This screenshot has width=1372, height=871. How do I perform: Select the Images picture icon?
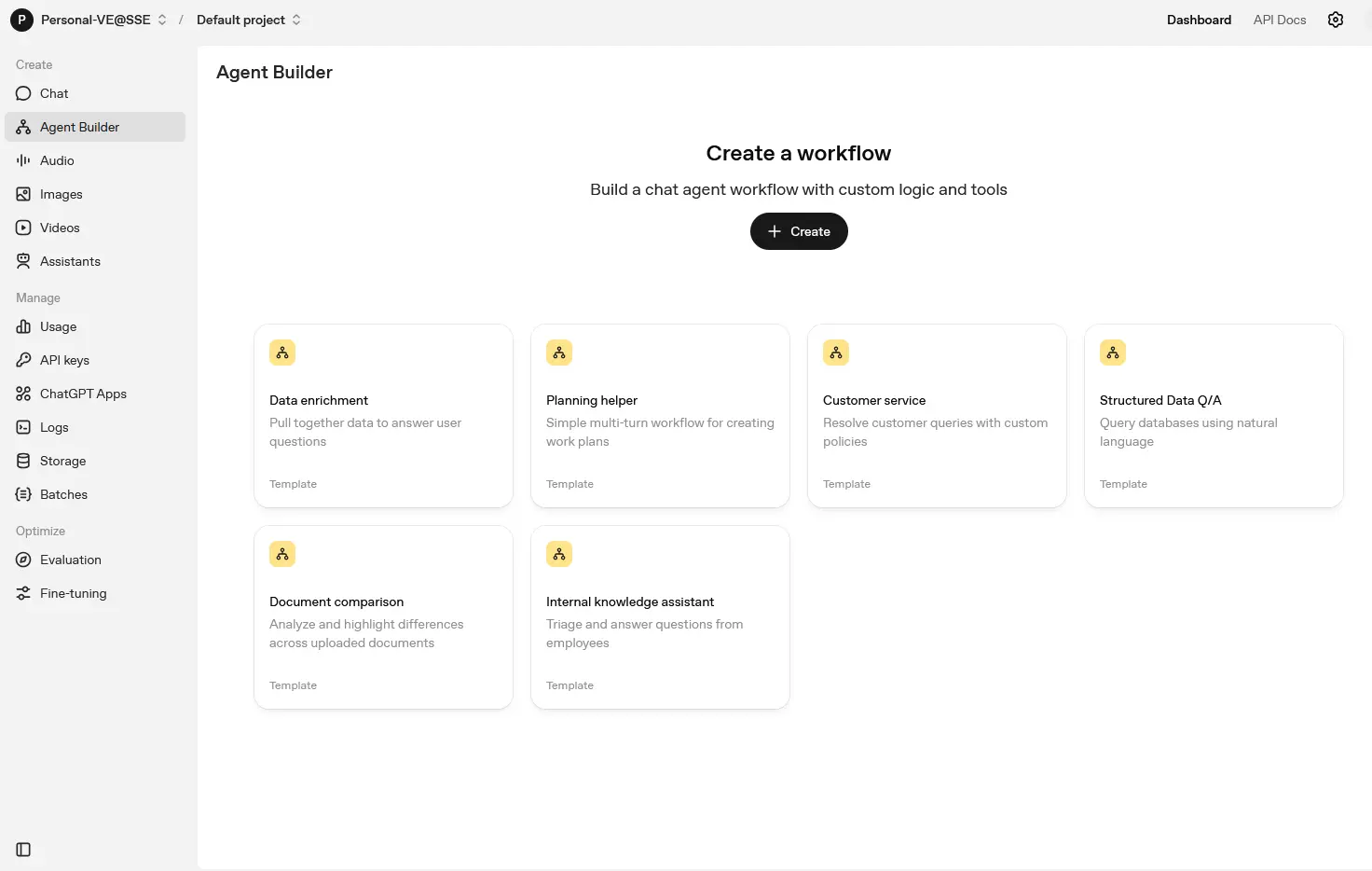coord(23,194)
